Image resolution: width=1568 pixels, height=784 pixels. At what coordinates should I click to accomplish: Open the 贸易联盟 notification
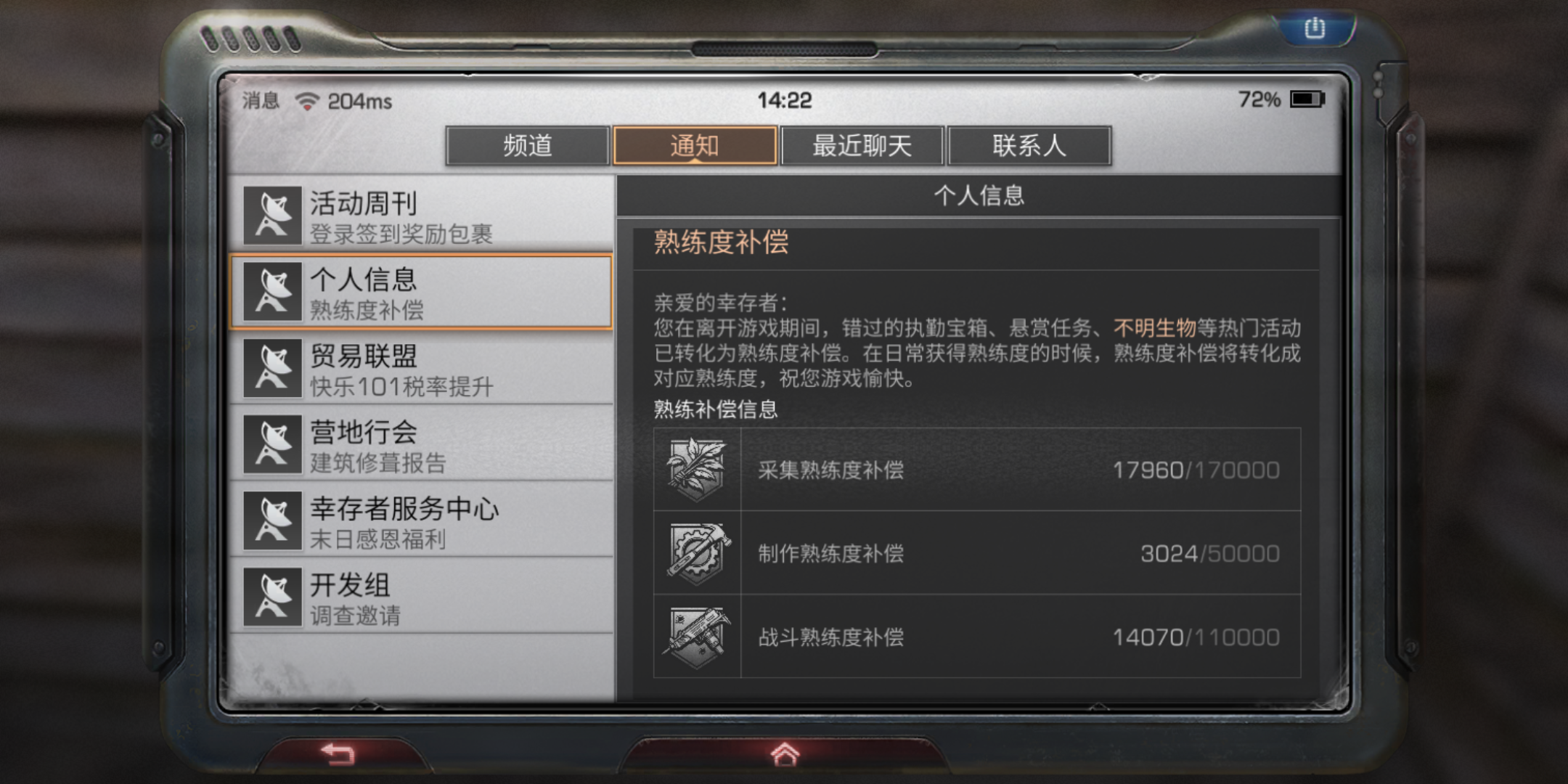421,368
